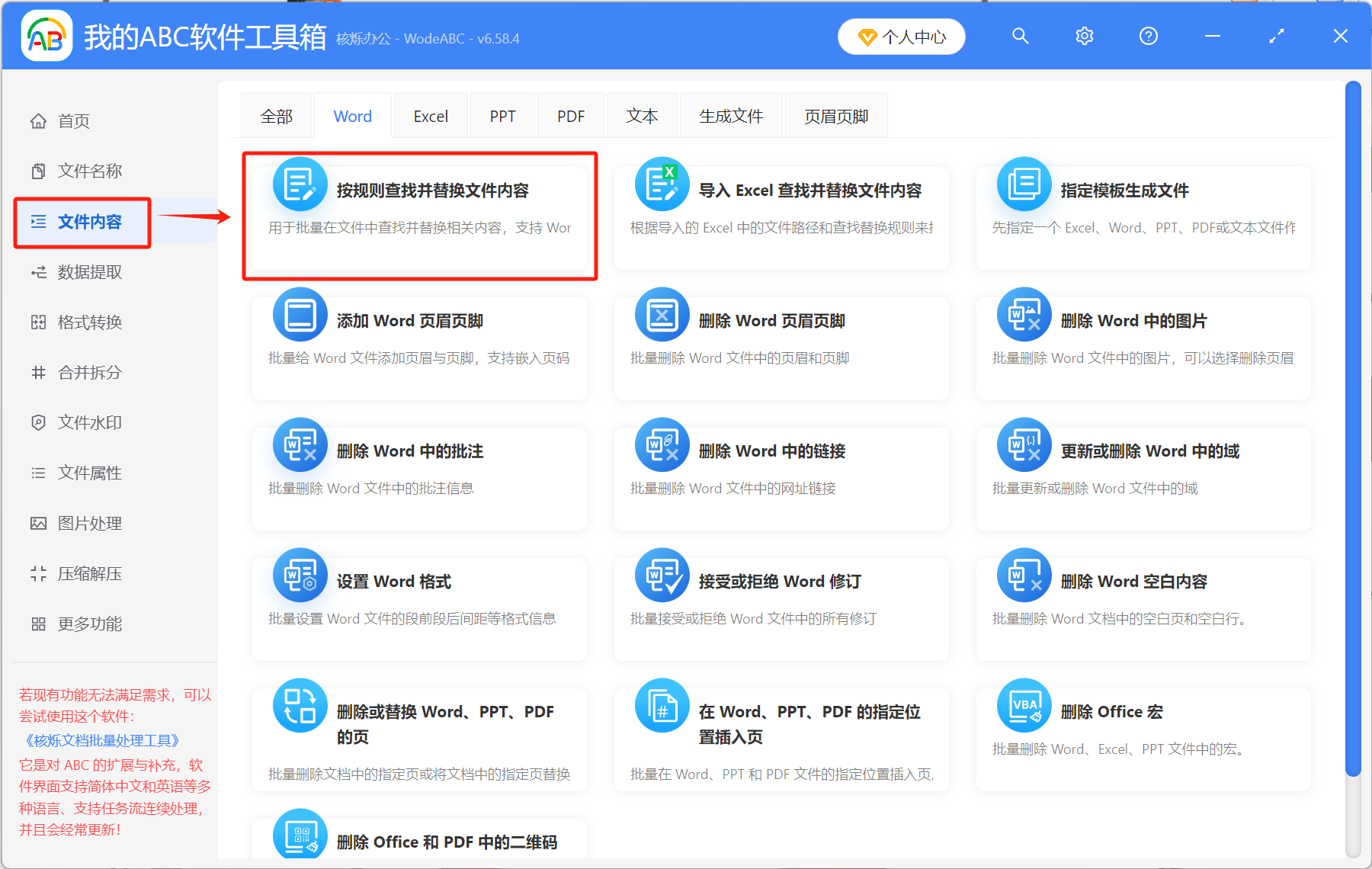1372x869 pixels.
Task: Open the search magnifier icon
Action: (x=1020, y=35)
